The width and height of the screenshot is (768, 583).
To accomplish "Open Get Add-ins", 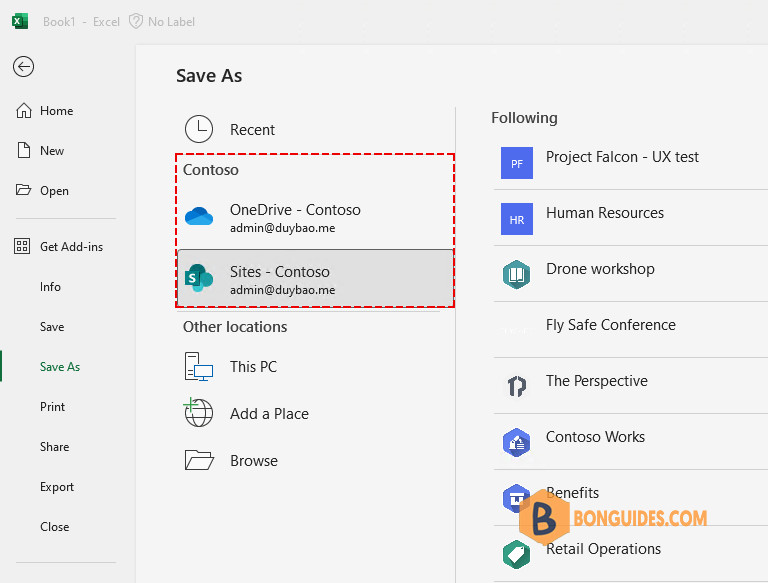I will click(71, 246).
